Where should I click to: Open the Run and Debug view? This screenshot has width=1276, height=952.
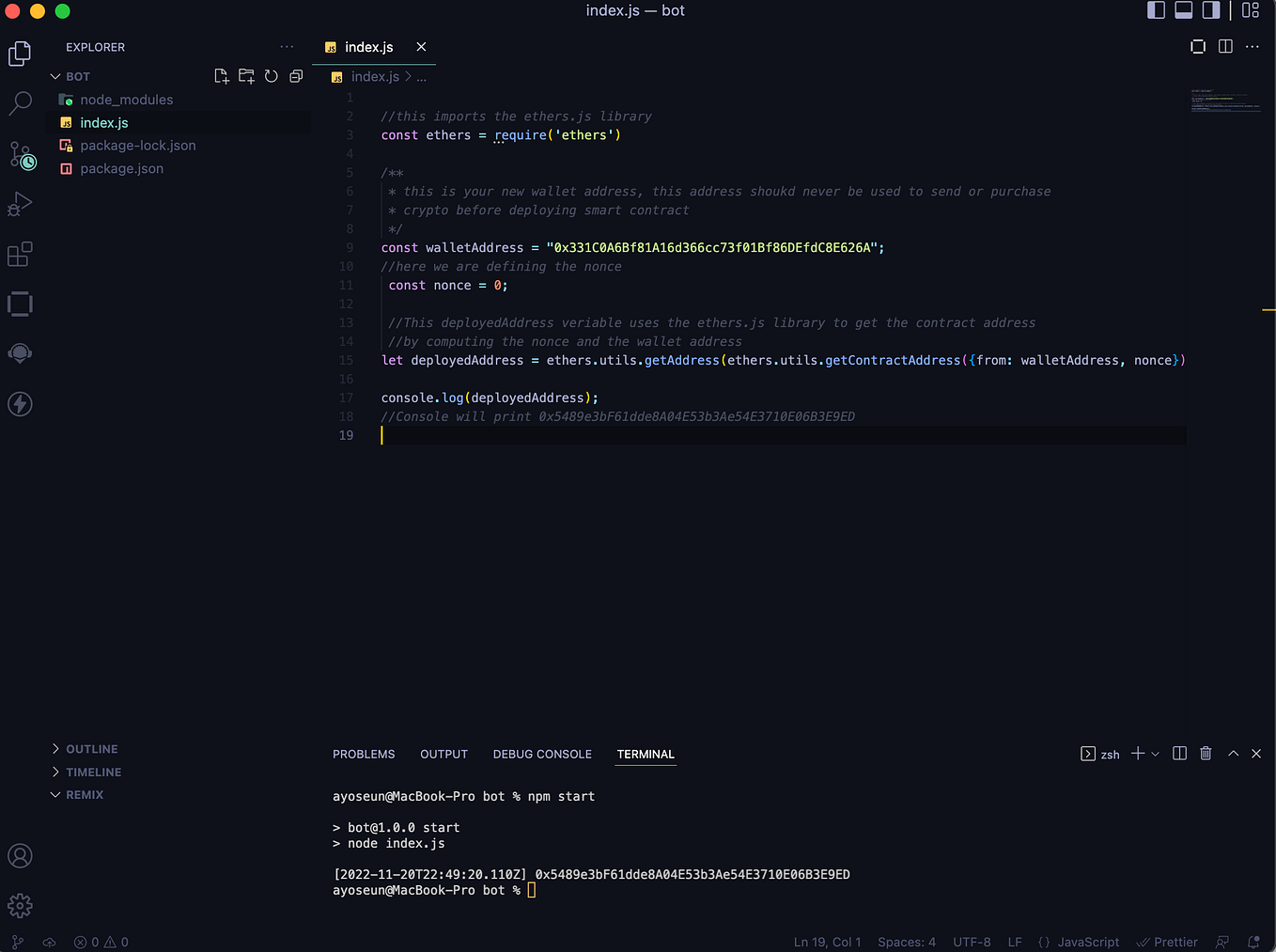pyautogui.click(x=20, y=204)
